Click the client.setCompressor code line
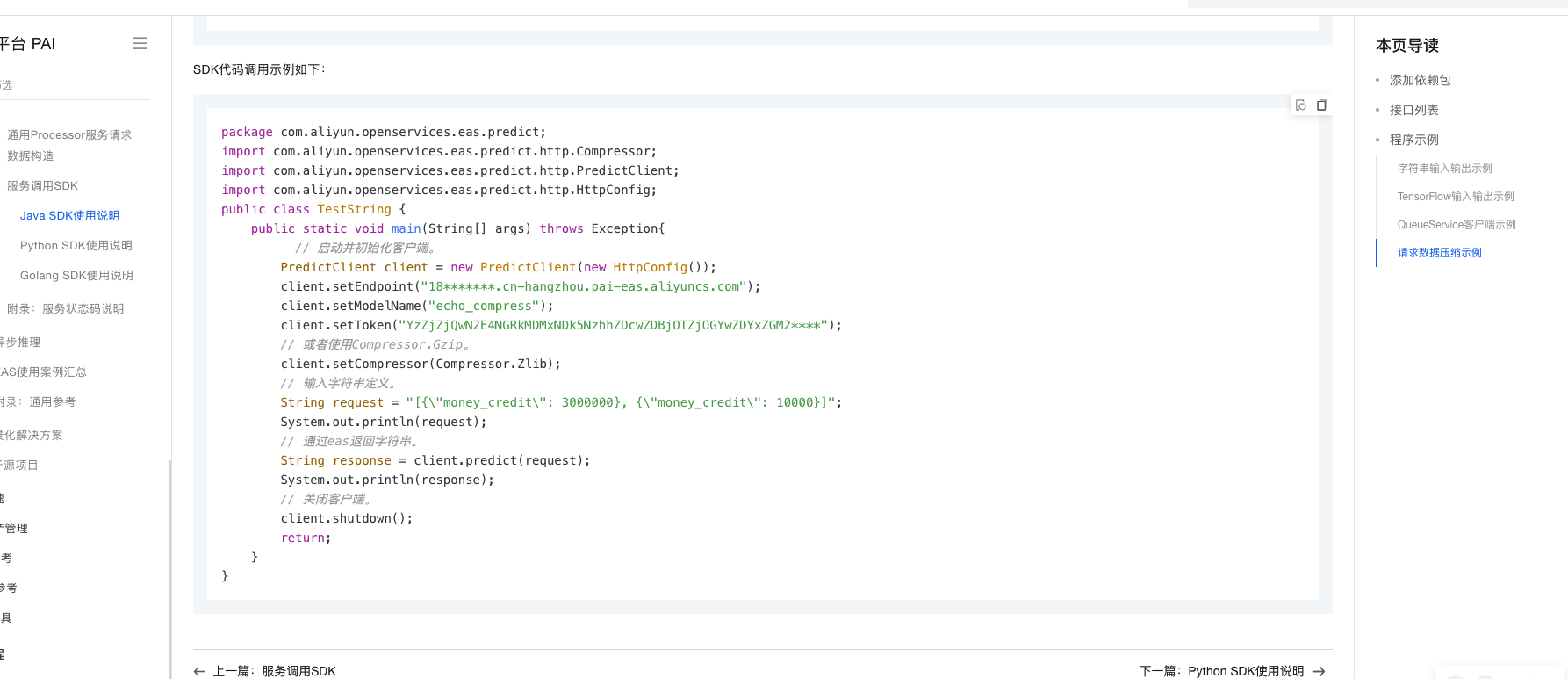The width and height of the screenshot is (1568, 679). click(421, 364)
